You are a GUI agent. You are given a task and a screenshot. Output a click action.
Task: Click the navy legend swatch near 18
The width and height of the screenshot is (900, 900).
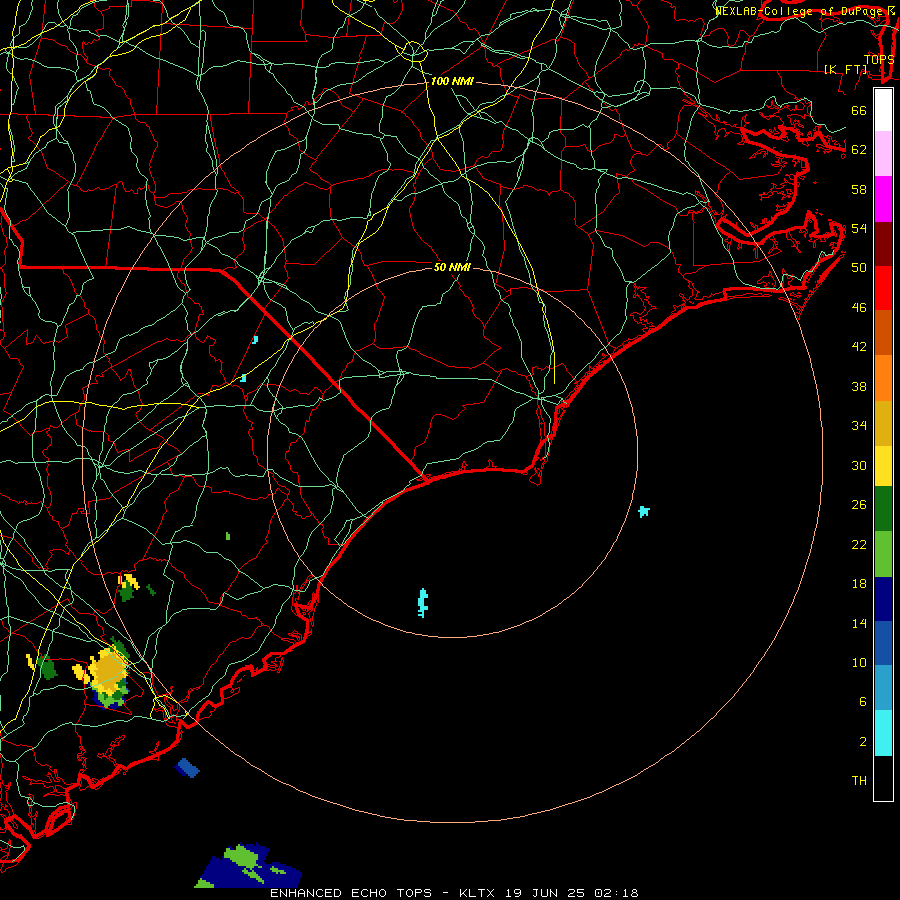883,599
